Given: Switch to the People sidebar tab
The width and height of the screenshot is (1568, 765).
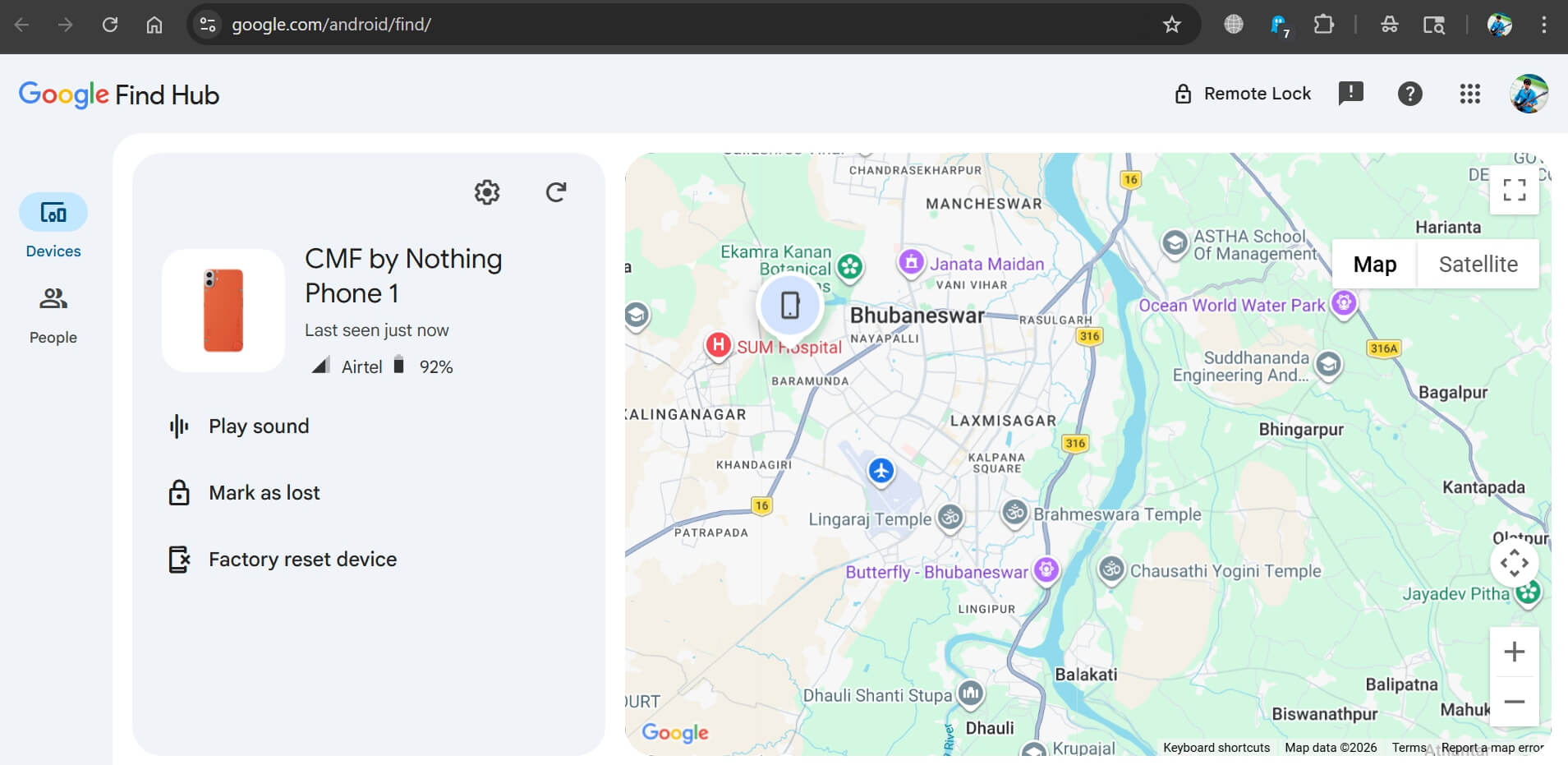Looking at the screenshot, I should tap(53, 316).
